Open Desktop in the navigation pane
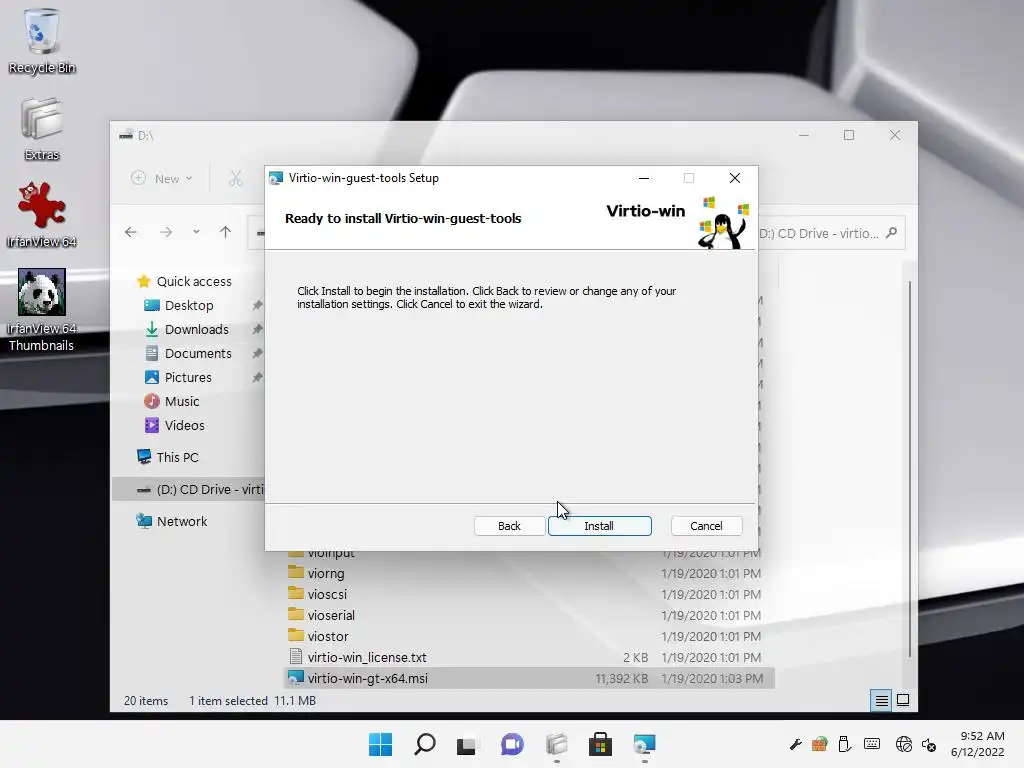Image resolution: width=1024 pixels, height=768 pixels. (x=189, y=306)
